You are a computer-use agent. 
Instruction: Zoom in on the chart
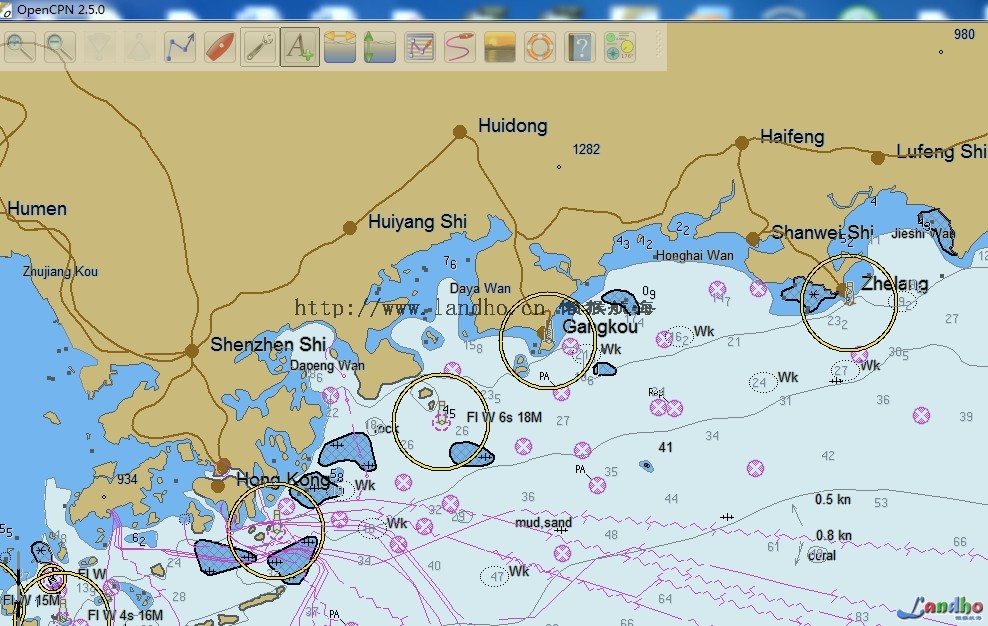(20, 47)
